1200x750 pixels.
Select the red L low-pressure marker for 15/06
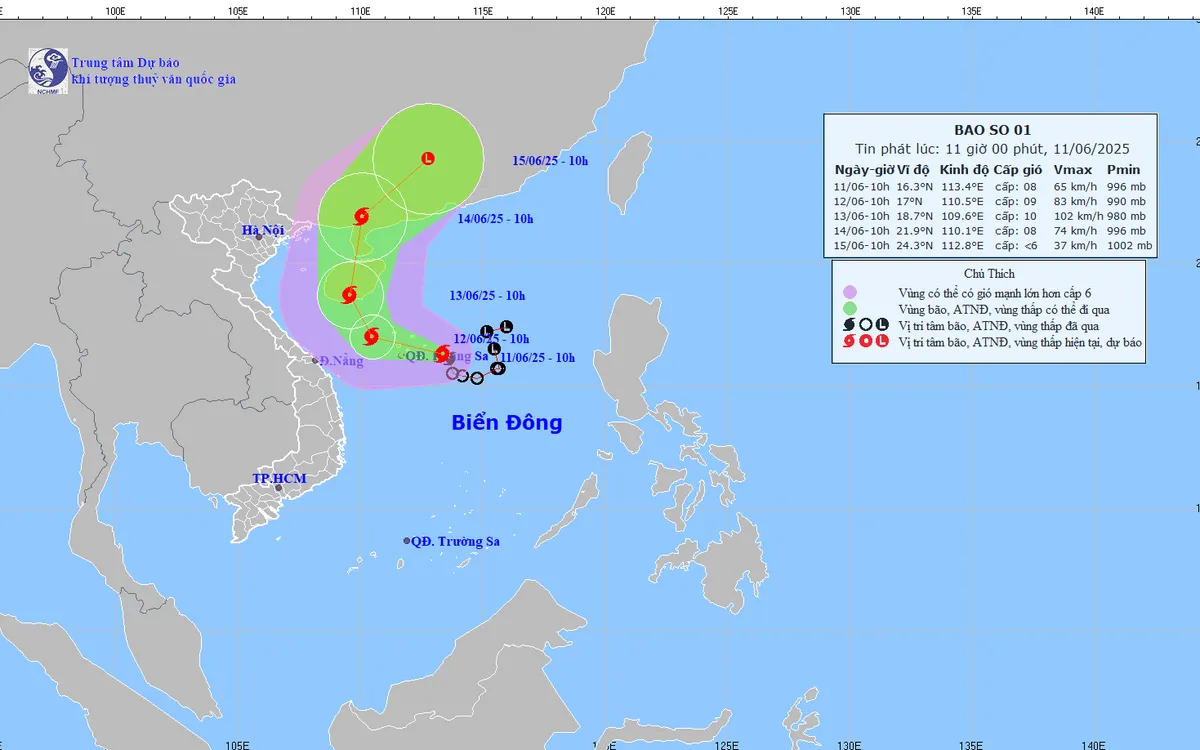click(428, 158)
